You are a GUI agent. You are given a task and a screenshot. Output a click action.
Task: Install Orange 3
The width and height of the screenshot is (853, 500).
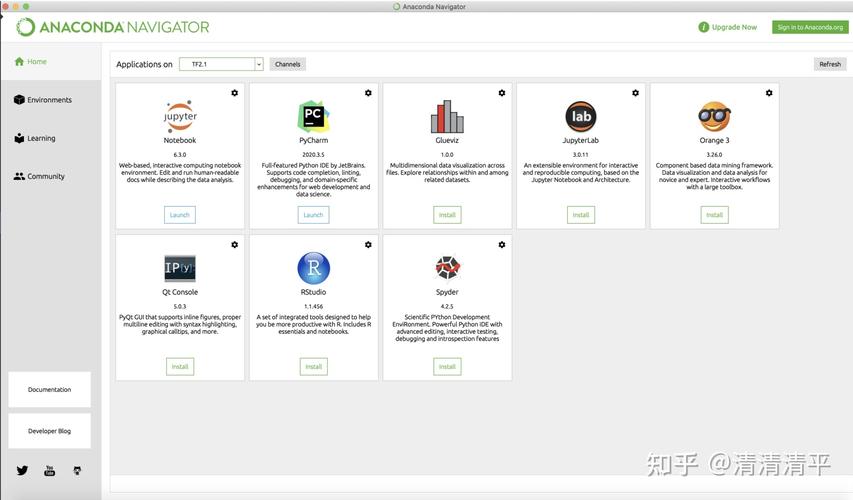714,215
